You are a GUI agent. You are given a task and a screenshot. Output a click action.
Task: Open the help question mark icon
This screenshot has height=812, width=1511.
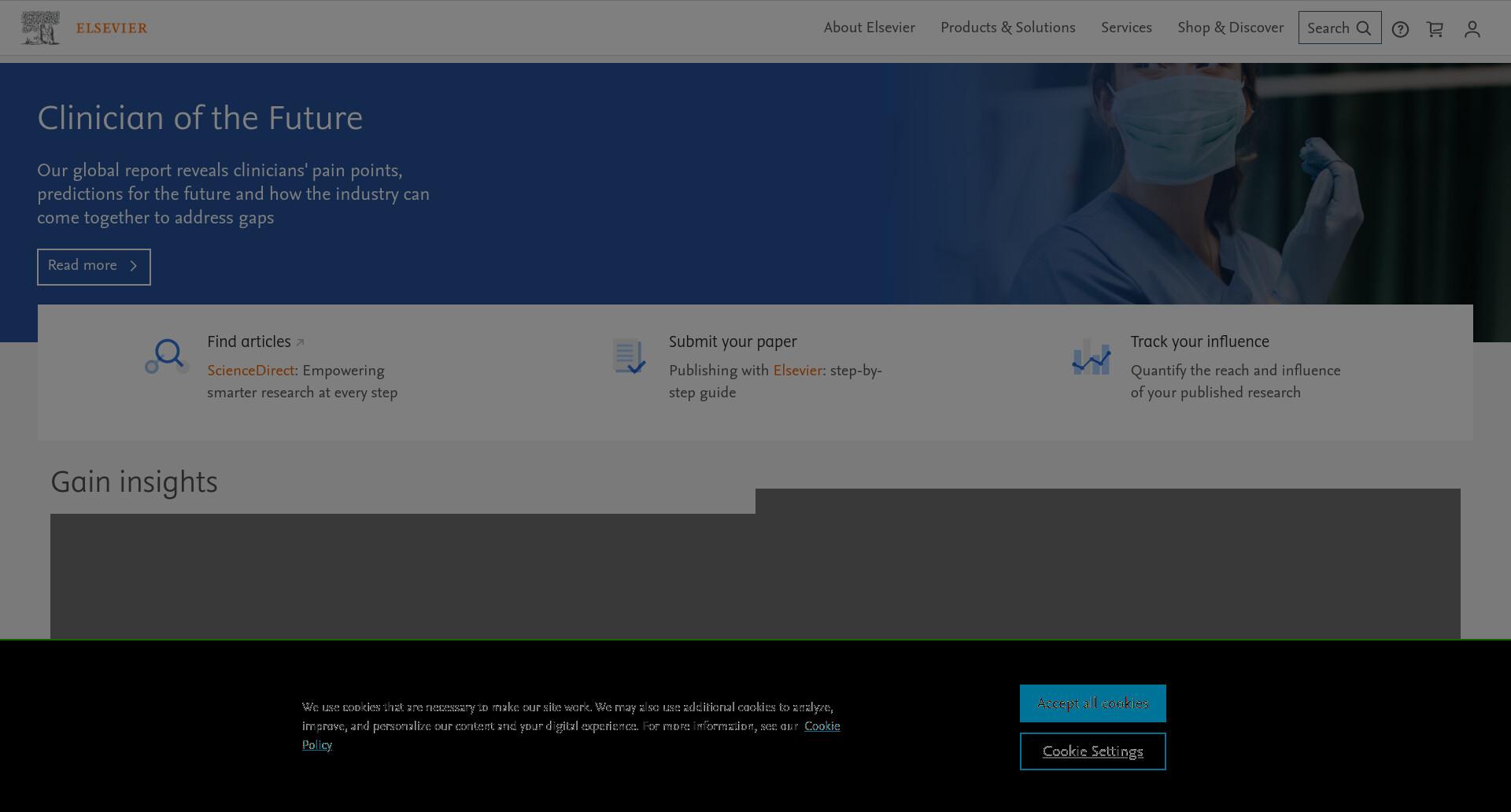pyautogui.click(x=1400, y=30)
